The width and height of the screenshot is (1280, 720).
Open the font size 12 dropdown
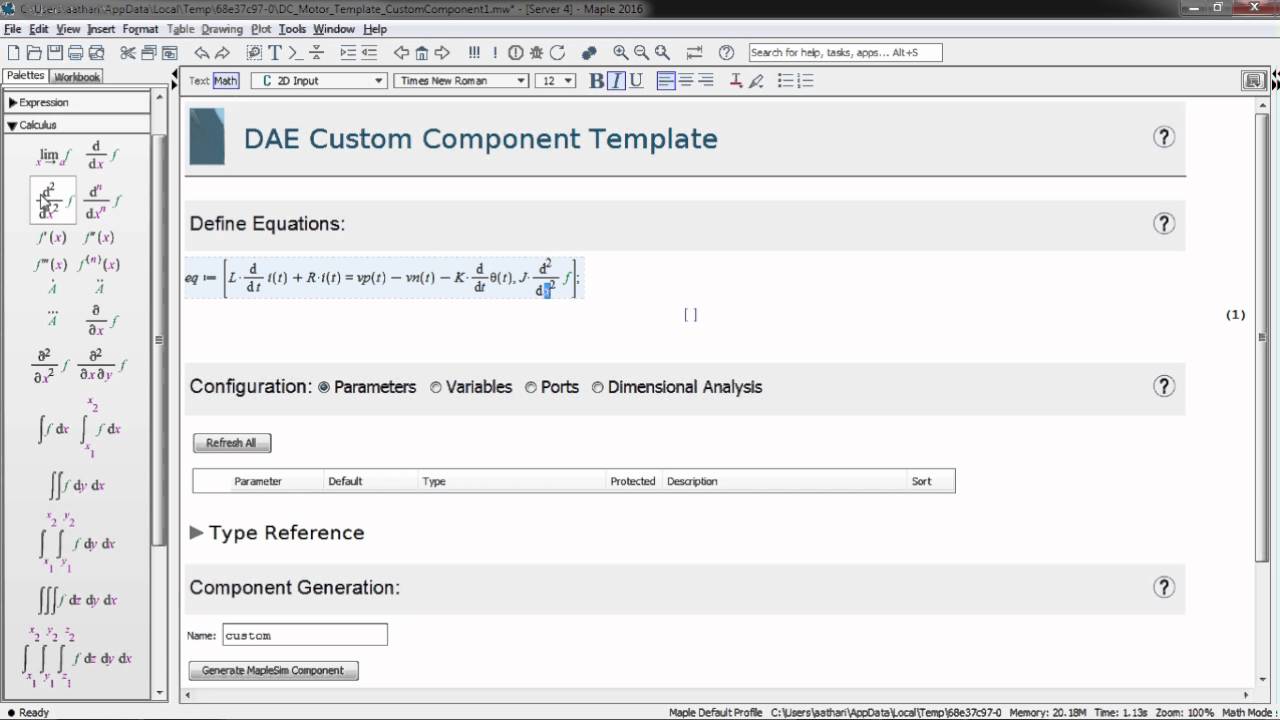tap(555, 81)
